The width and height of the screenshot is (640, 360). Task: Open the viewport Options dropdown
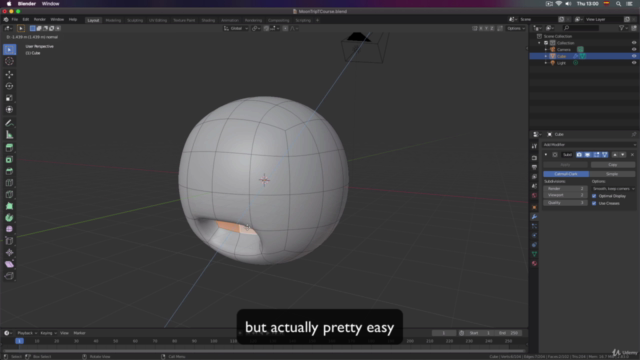(516, 29)
